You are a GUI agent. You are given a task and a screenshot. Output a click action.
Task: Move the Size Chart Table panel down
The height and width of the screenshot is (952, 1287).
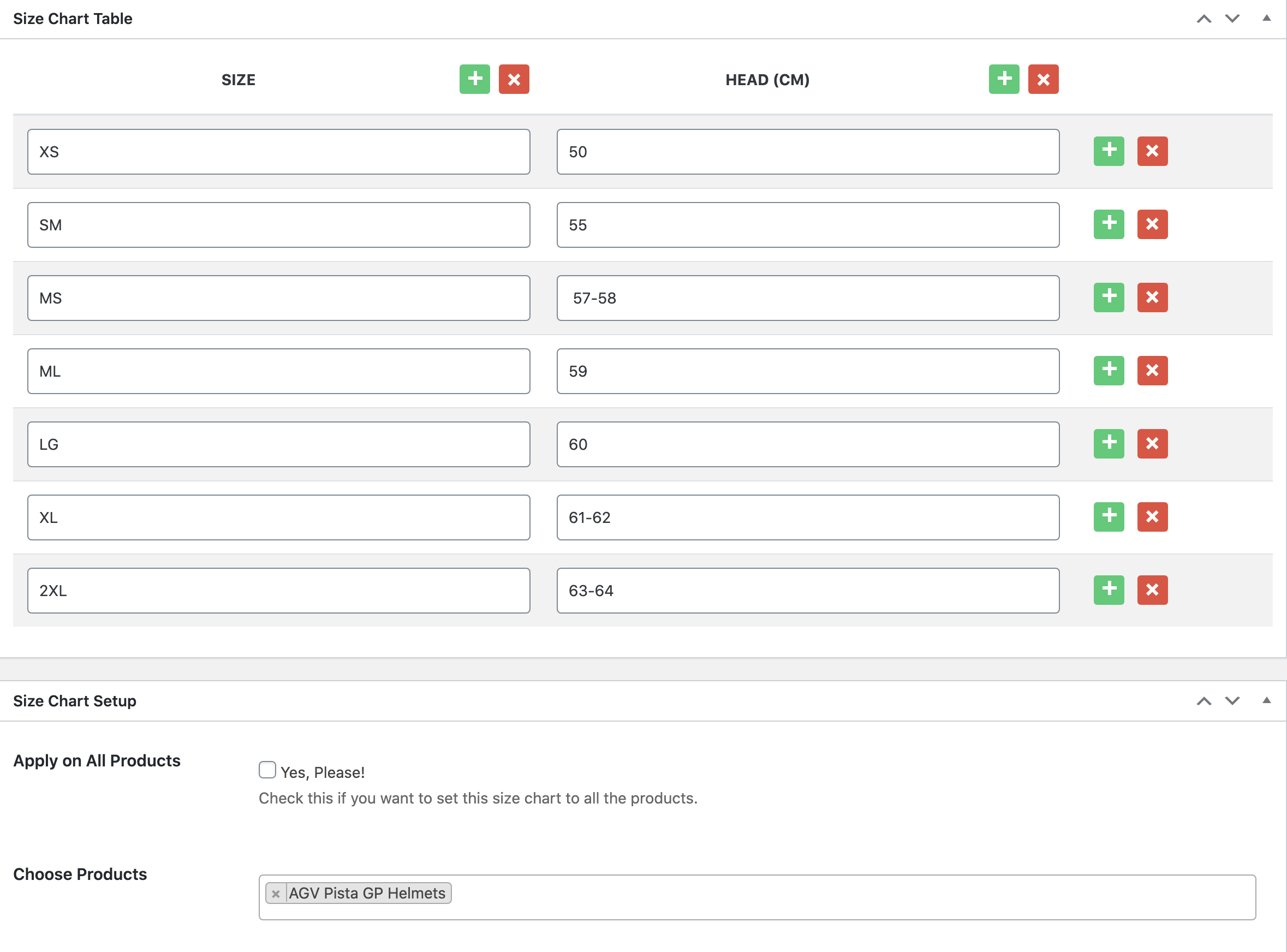pos(1232,19)
